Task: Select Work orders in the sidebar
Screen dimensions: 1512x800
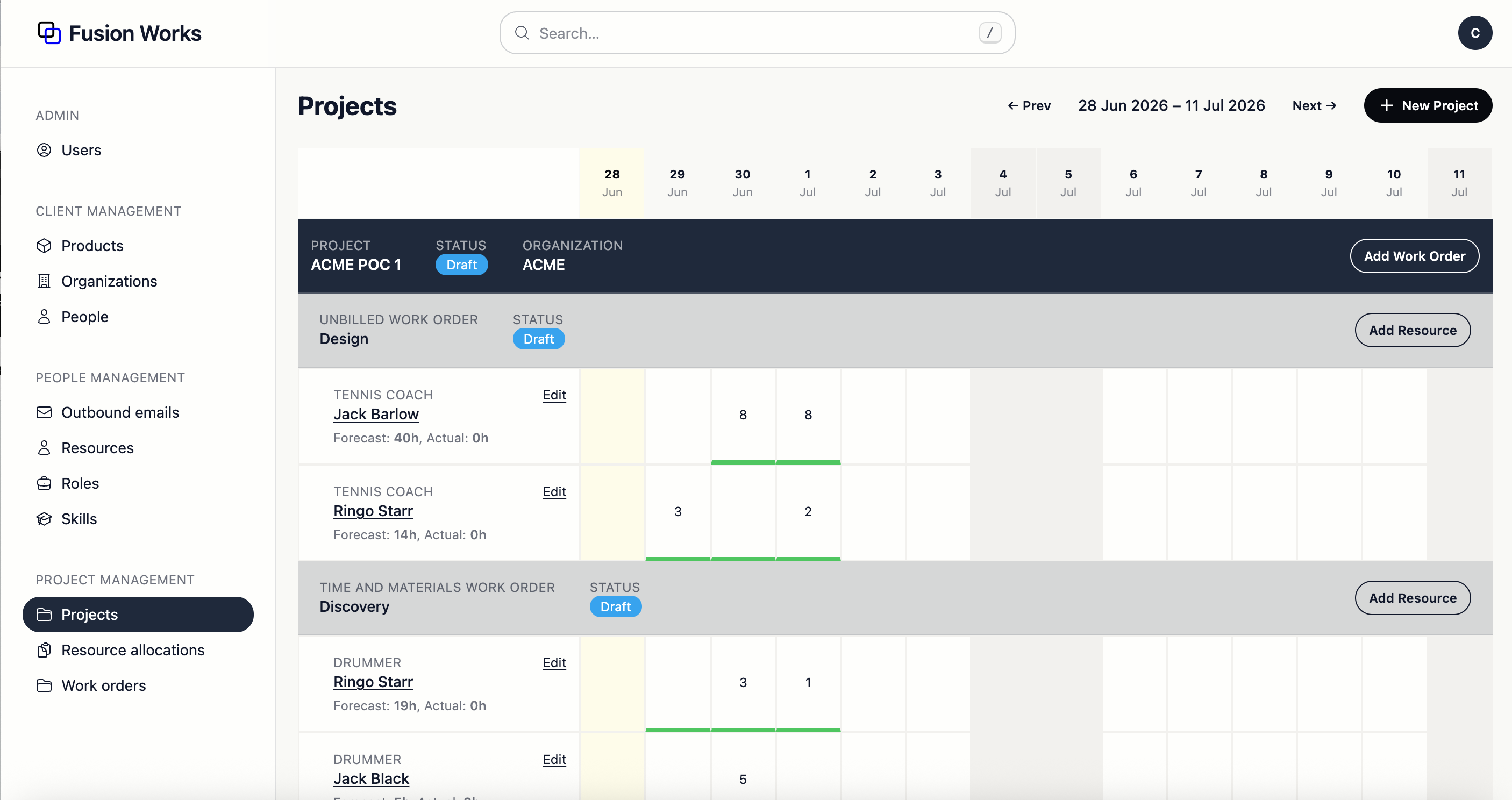Action: tap(103, 685)
